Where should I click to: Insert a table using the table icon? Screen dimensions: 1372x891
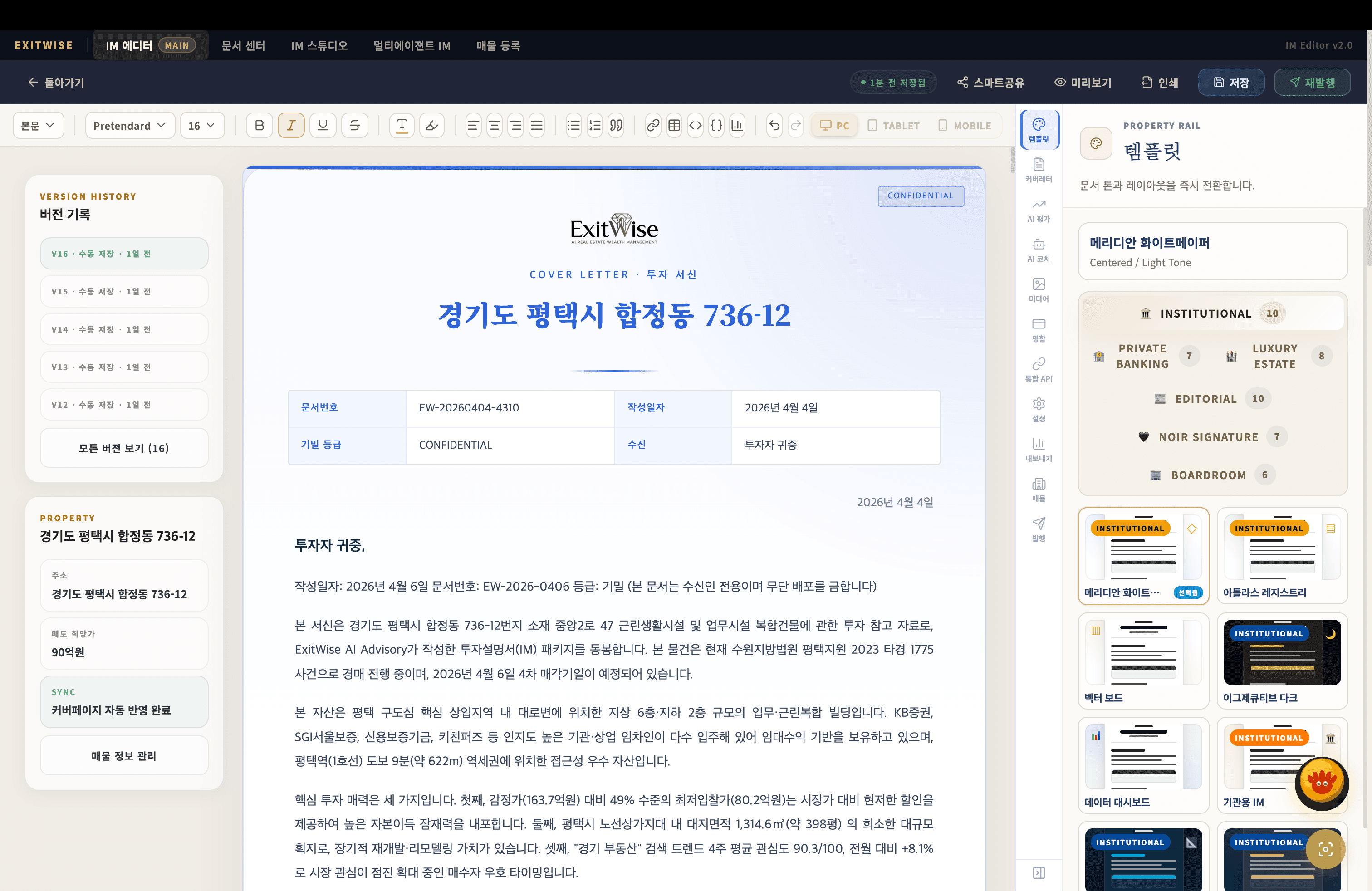click(674, 125)
